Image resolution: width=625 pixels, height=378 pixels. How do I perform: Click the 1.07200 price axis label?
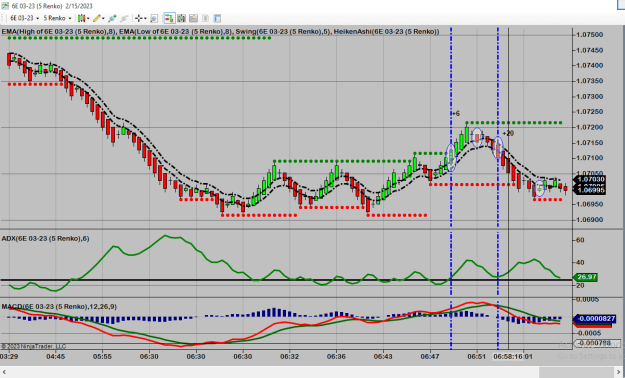(x=589, y=128)
